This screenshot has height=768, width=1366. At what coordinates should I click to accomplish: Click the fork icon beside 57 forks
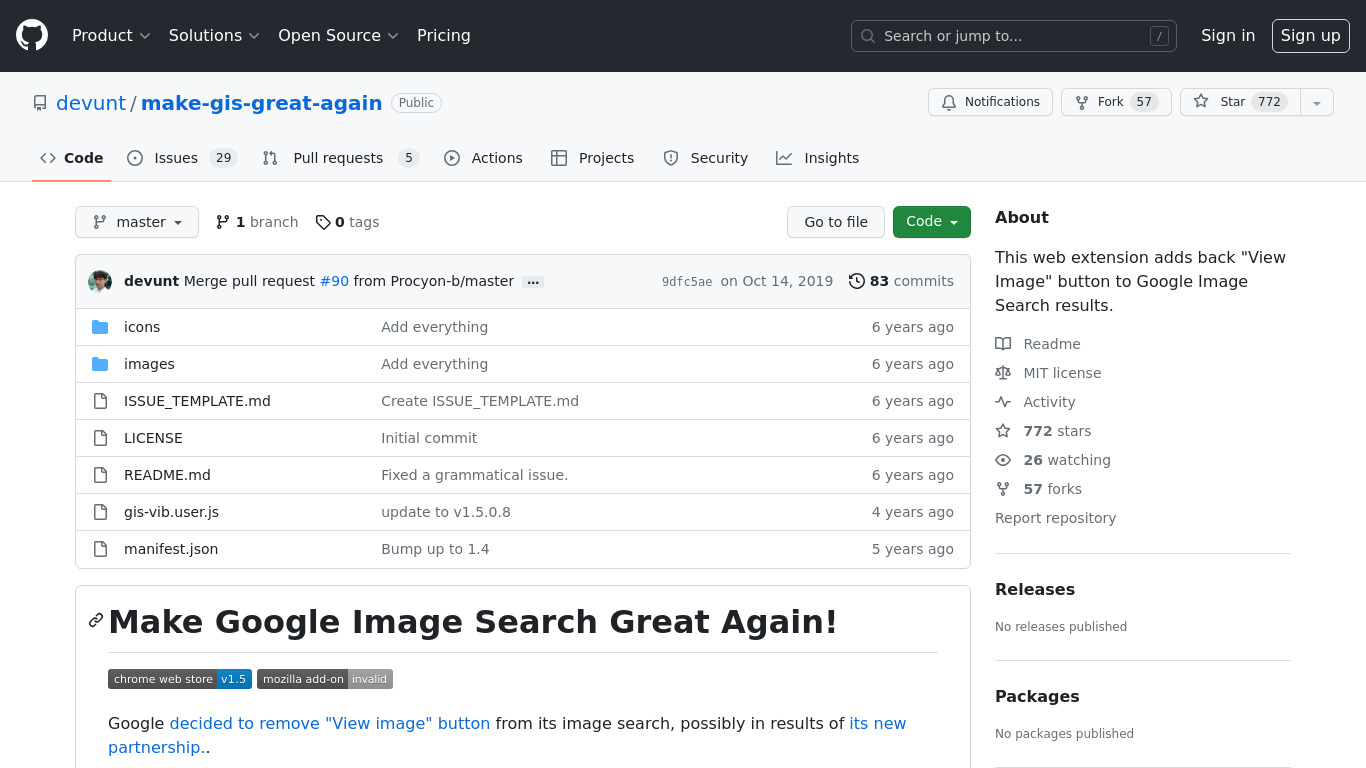[1003, 489]
